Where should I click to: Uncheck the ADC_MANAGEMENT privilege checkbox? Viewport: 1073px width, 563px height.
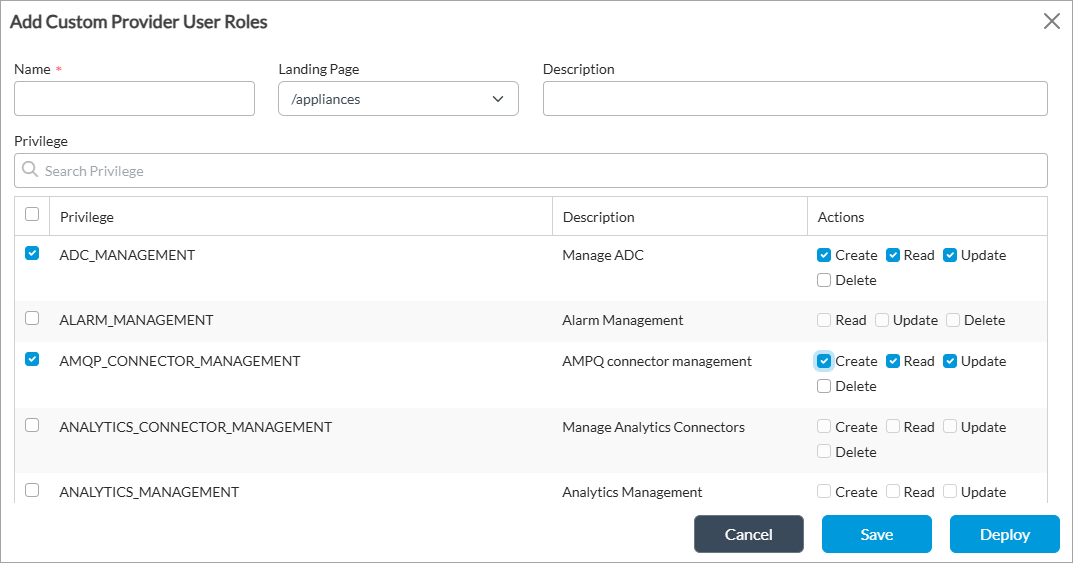click(32, 254)
